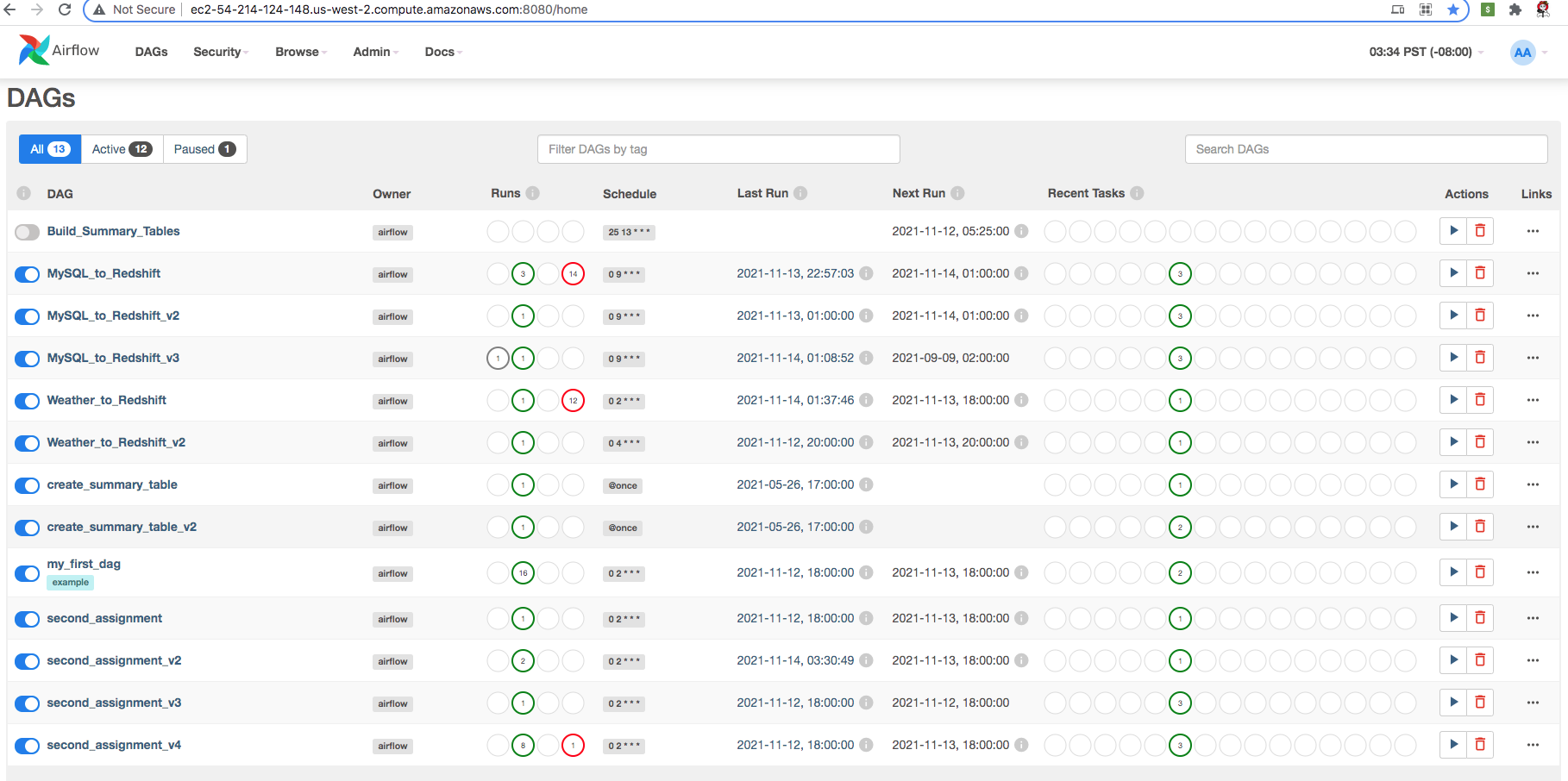Click the Next Run column info icon
This screenshot has height=781, width=1568.
pos(957,193)
